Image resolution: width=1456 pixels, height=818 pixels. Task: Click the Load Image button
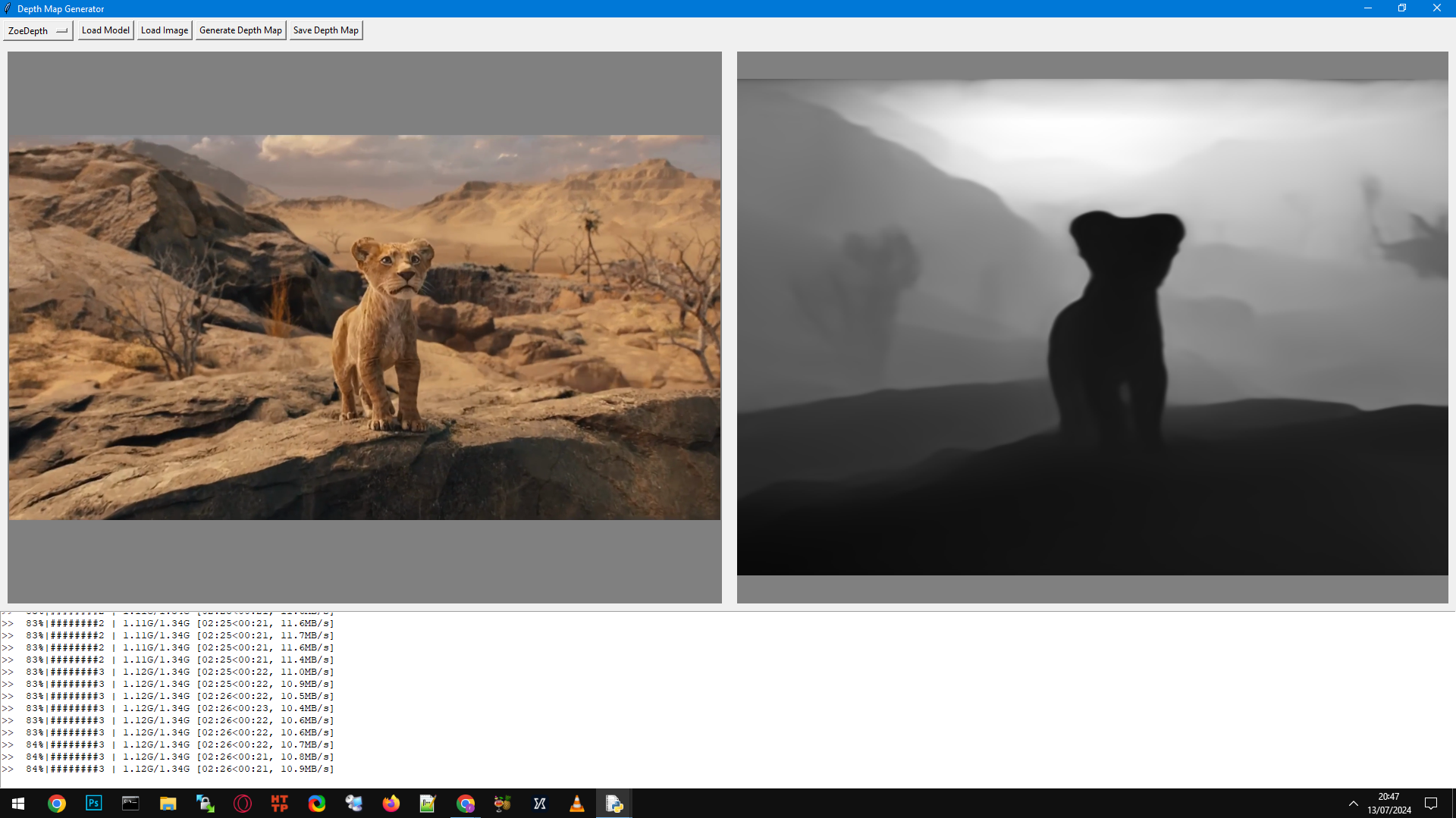click(x=165, y=30)
